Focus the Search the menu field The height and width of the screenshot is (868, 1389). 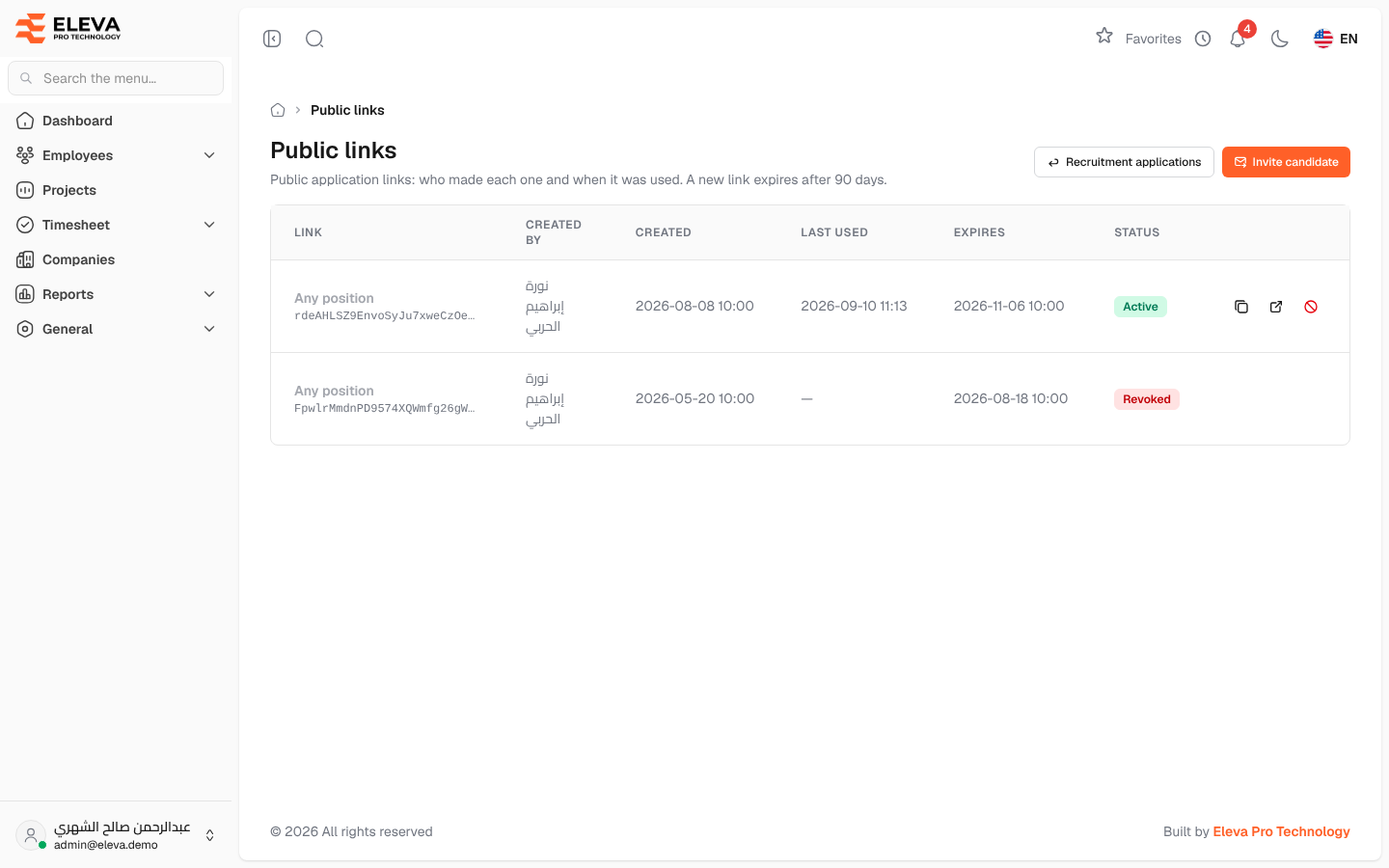116,78
